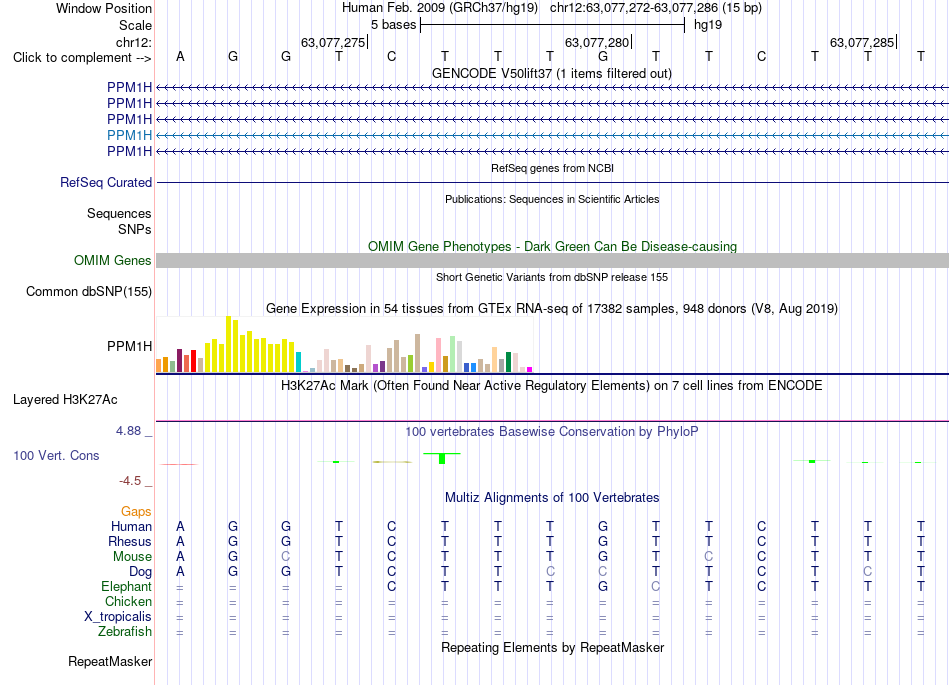
Task: Click the A base in the complement sequence row
Action: [180, 57]
